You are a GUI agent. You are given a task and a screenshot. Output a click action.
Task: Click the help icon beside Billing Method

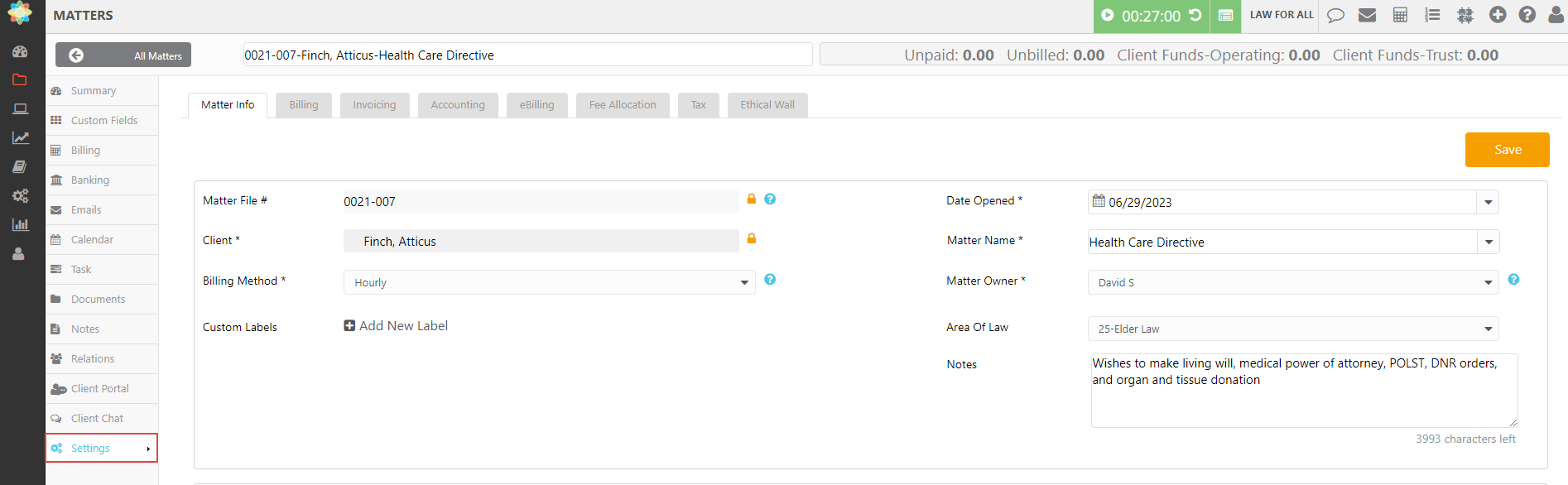[x=770, y=280]
